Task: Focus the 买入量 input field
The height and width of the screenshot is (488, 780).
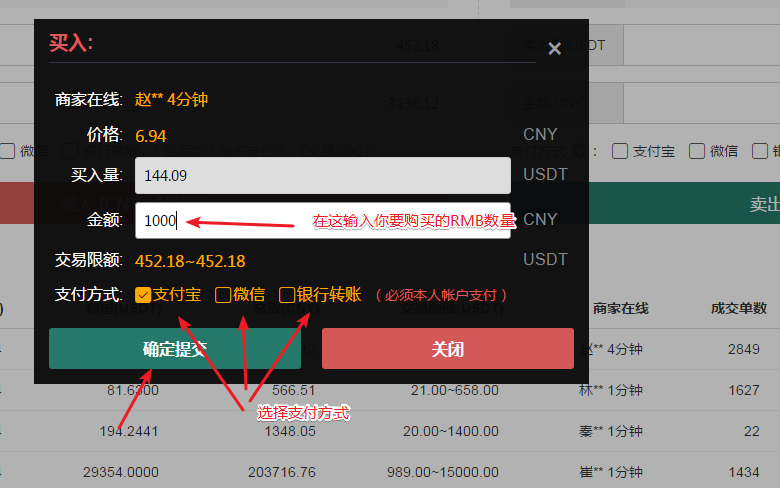Action: (x=322, y=176)
